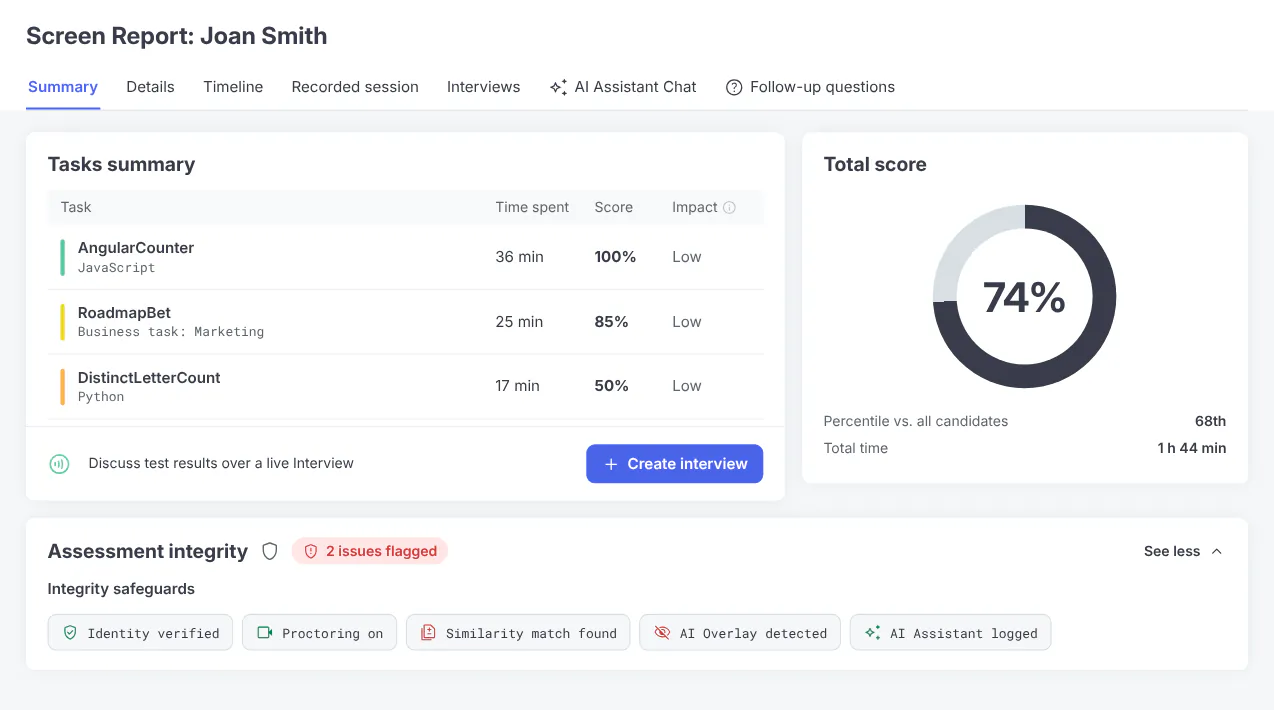Click sparkle icon beside AI Assistant Chat
This screenshot has height=710, width=1274.
coord(558,87)
